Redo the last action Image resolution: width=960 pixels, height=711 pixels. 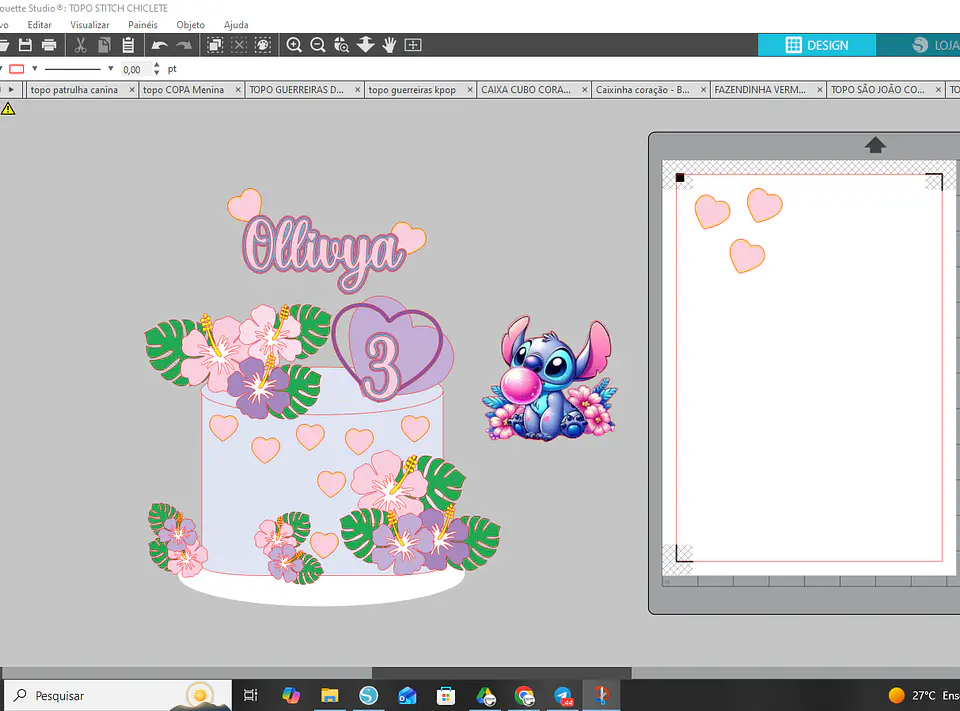tap(184, 45)
